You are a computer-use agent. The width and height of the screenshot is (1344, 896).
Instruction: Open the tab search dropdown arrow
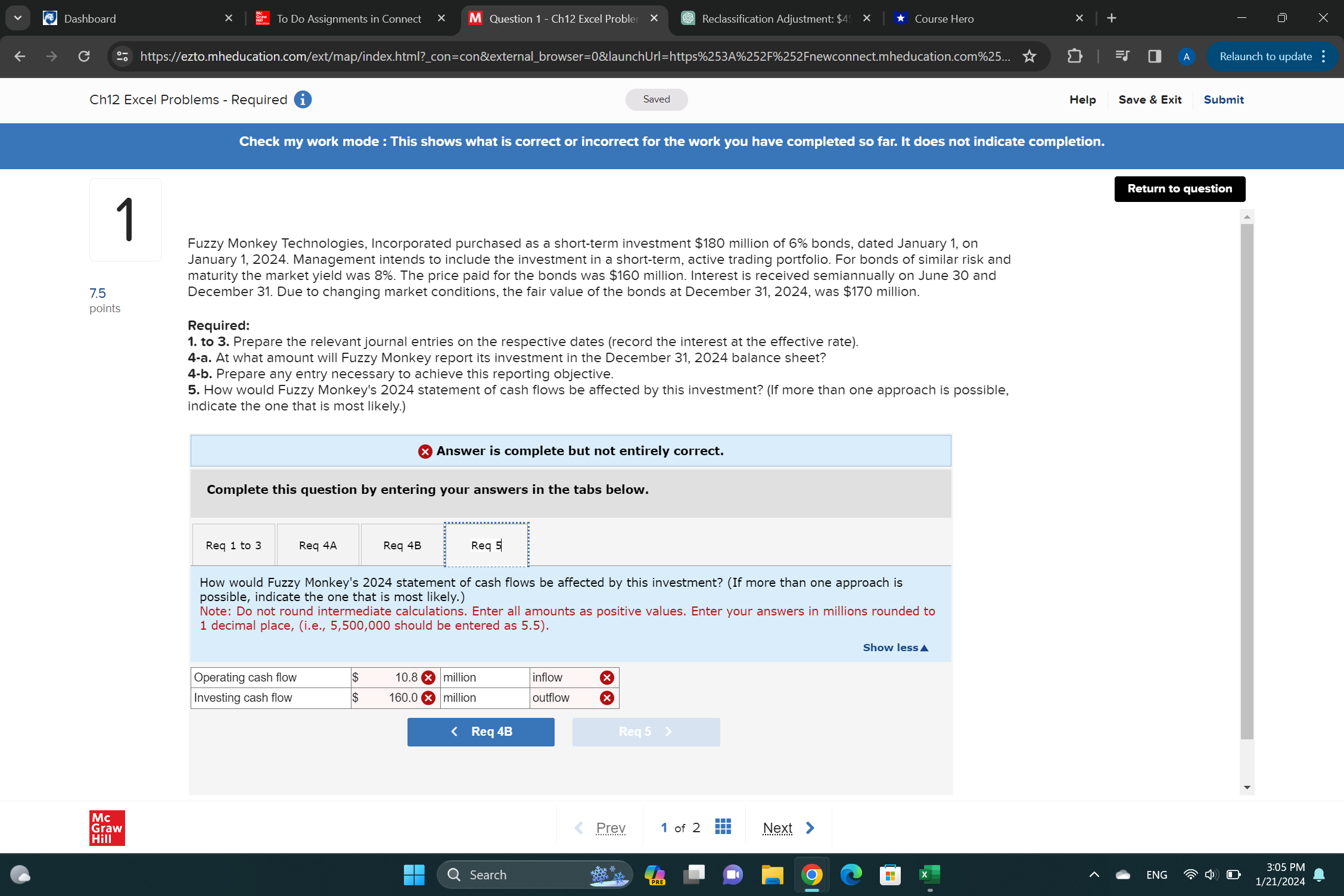17,17
